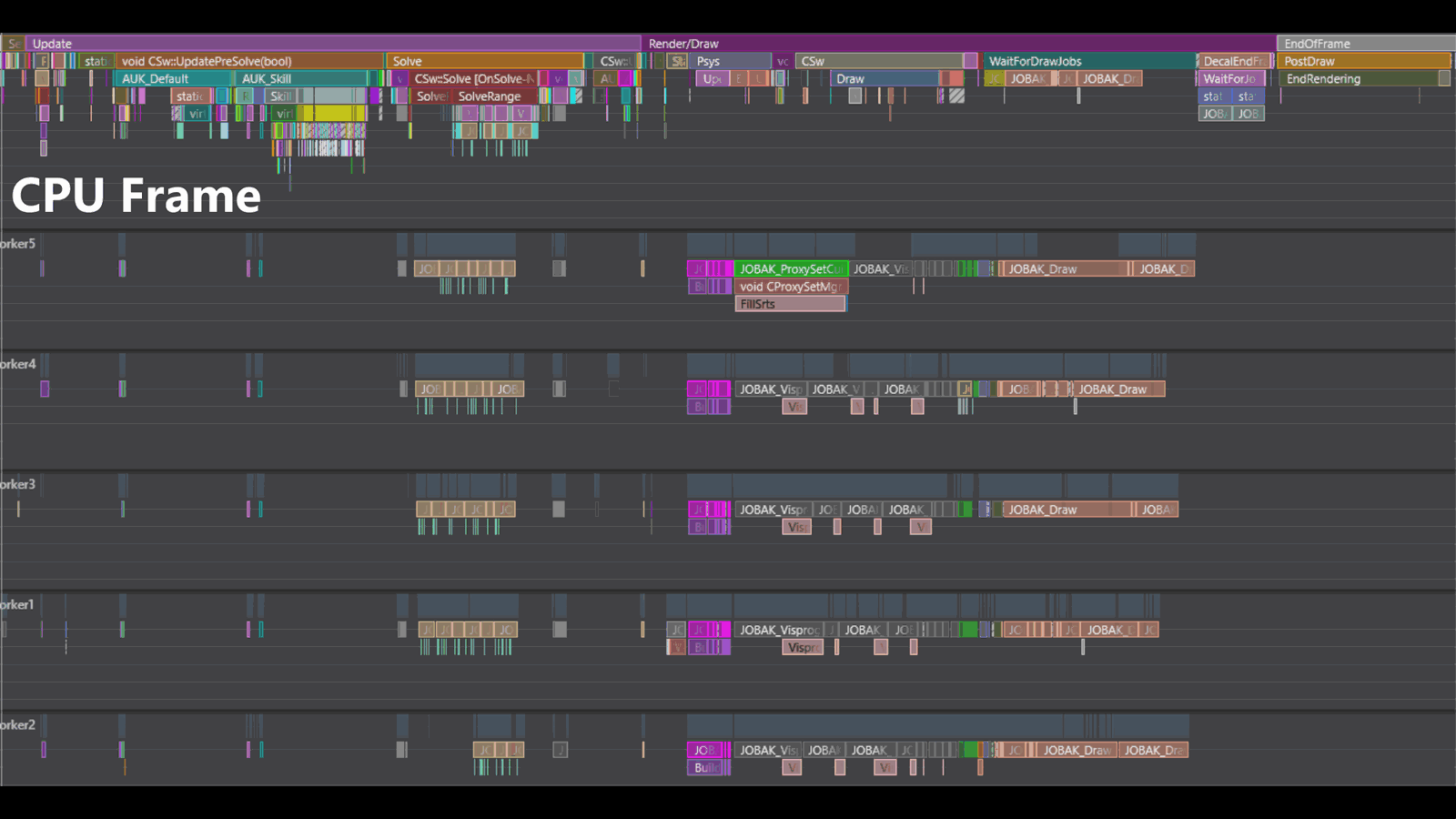Image resolution: width=1456 pixels, height=819 pixels.
Task: Select JOBAK_Vispr block on worker3
Action: pos(772,509)
